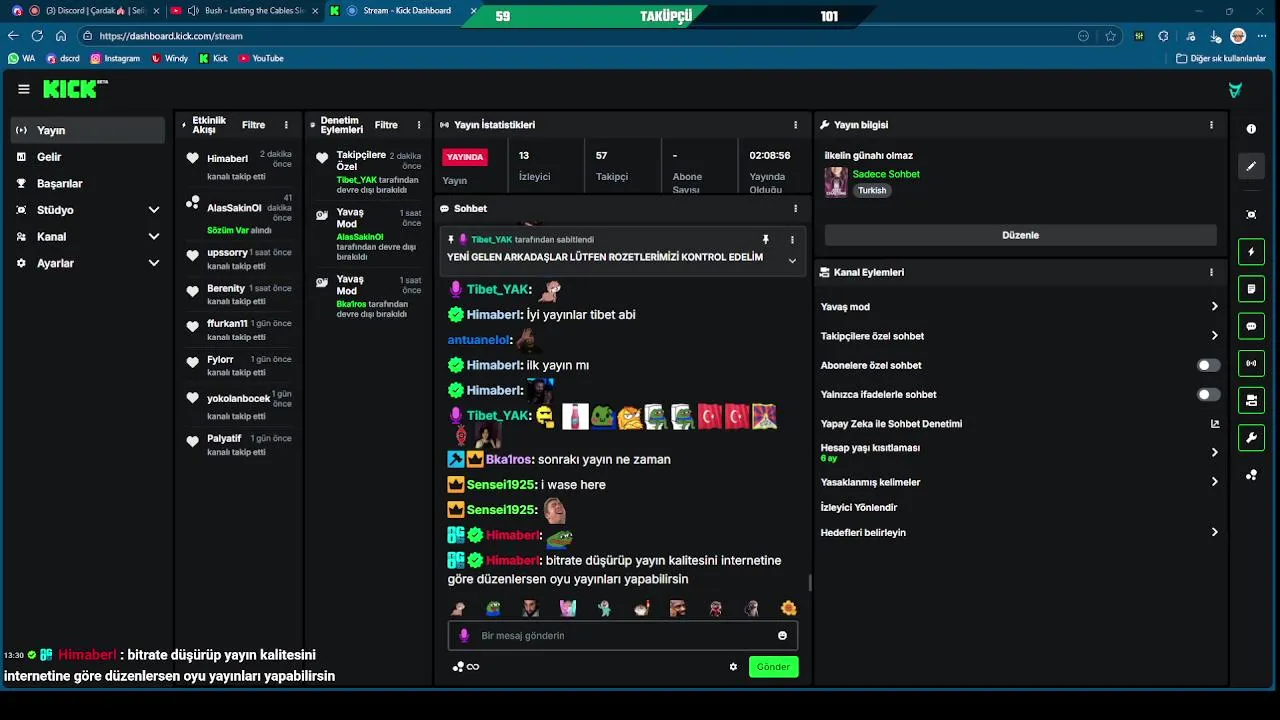Open the three-dot menu of Etkinlik Akışı panel
Viewport: 1280px width, 720px height.
(x=286, y=125)
